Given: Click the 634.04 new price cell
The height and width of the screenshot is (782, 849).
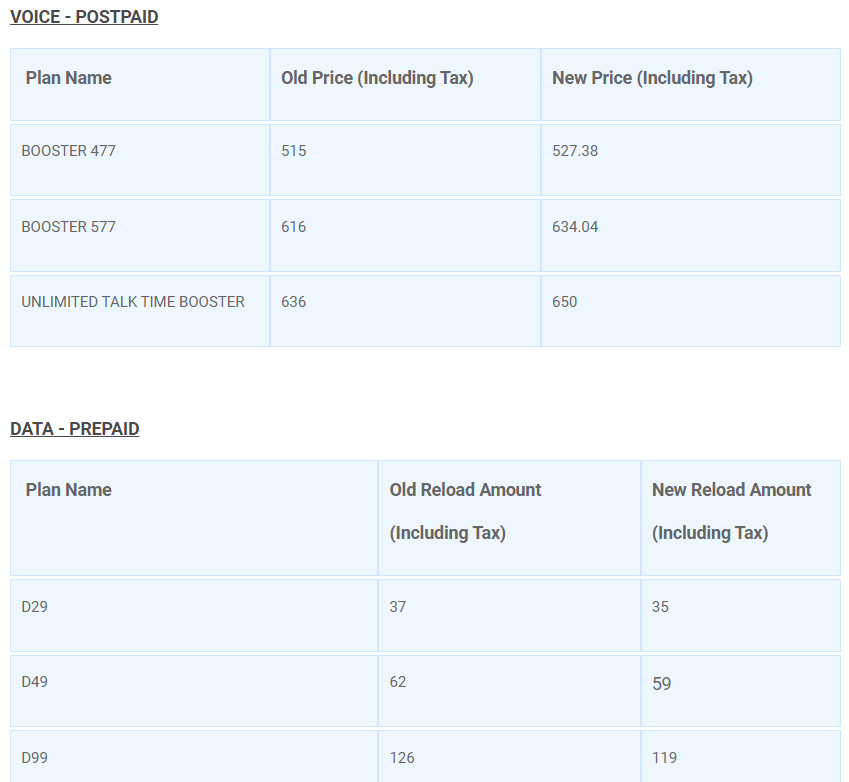Looking at the screenshot, I should click(x=690, y=236).
